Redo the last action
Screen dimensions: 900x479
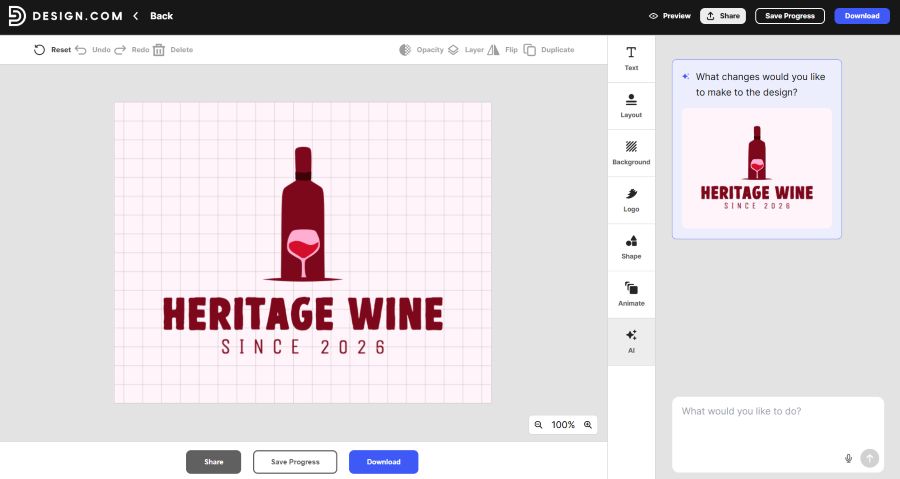[x=131, y=50]
